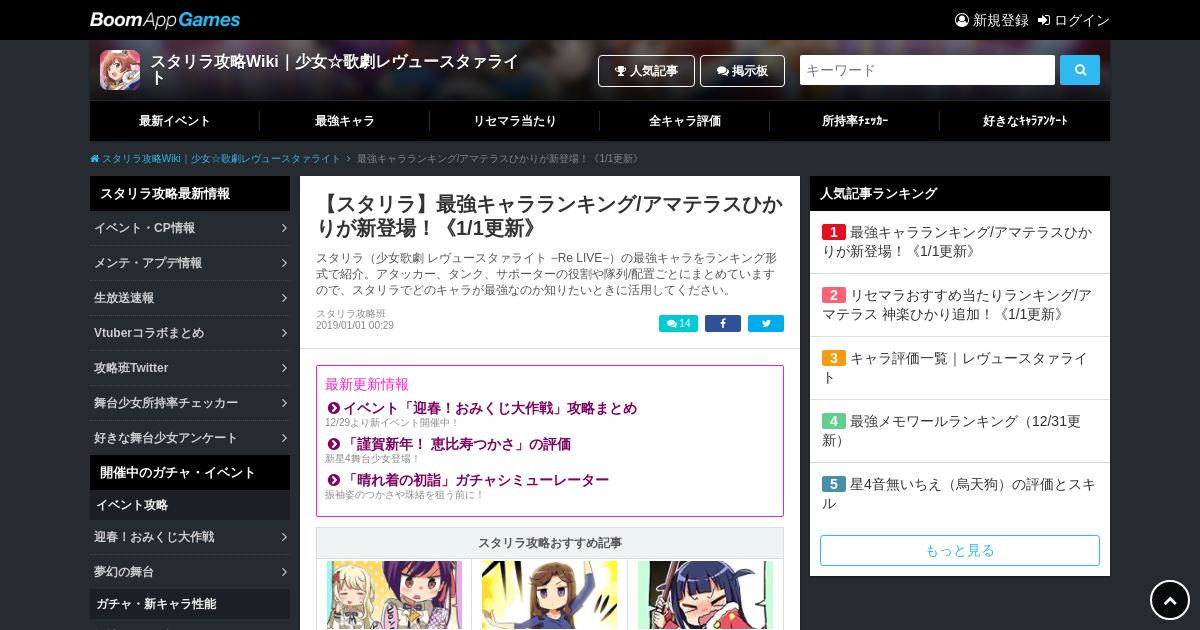This screenshot has width=1200, height=630.
Task: Click rank 5 badge in popular ranking
Action: pyautogui.click(x=834, y=484)
